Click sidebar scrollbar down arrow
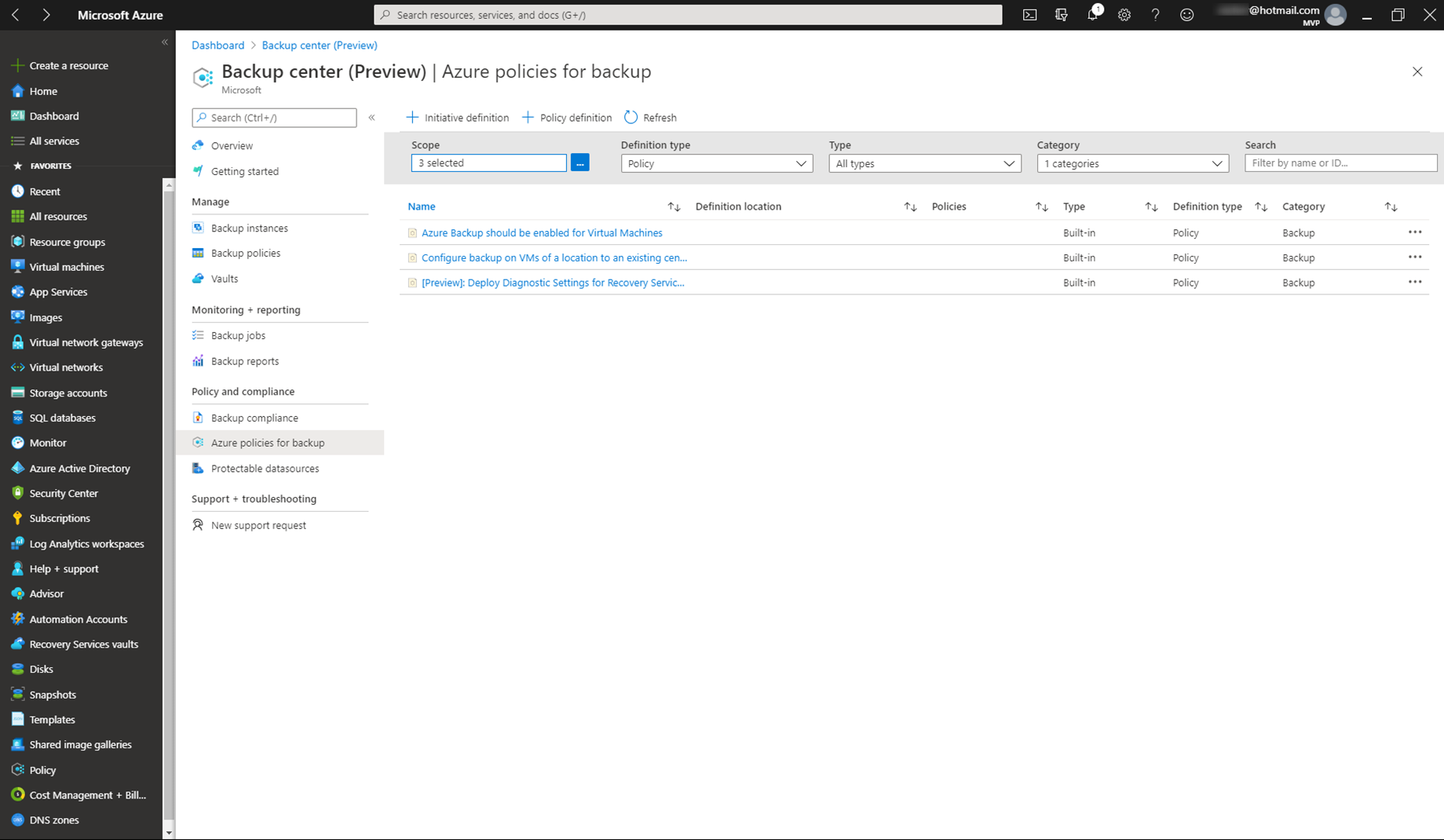Image resolution: width=1444 pixels, height=840 pixels. (168, 832)
